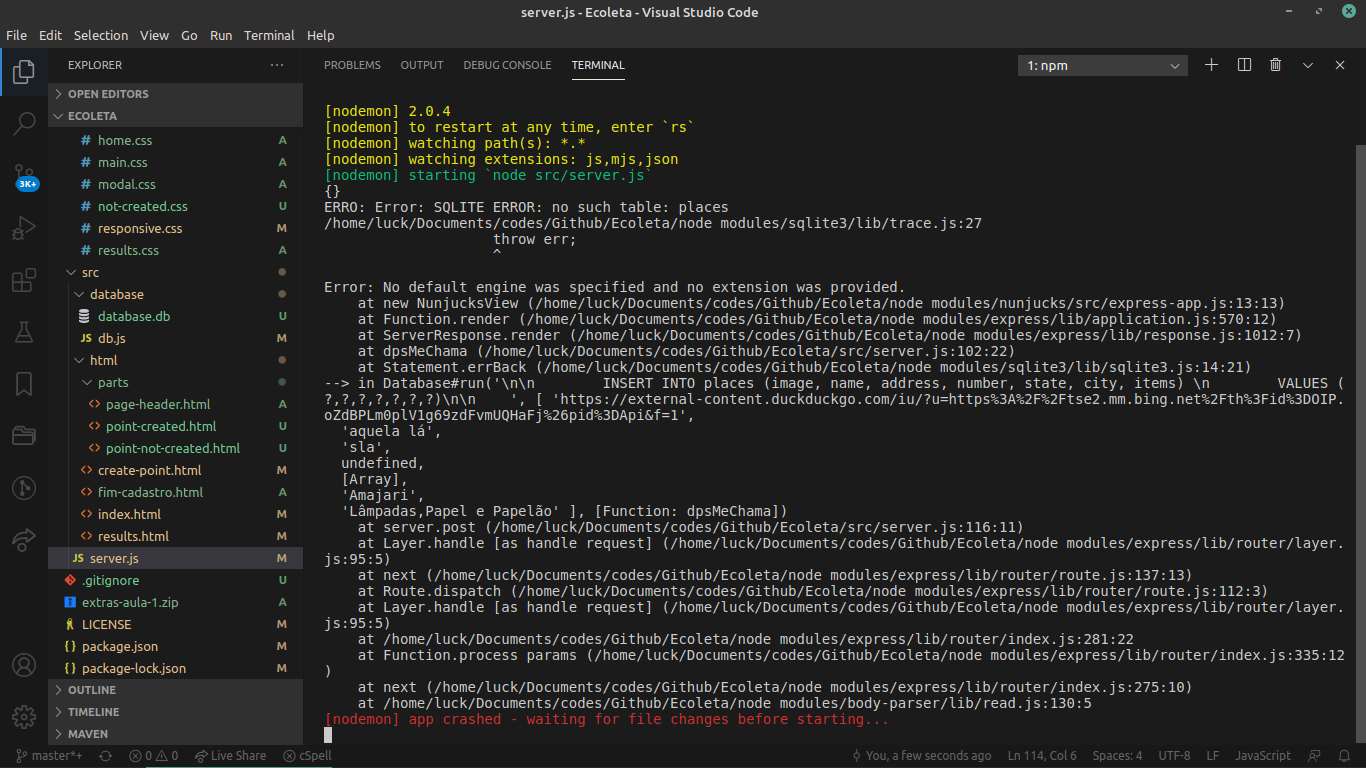Kill the terminal with trash icon
1366x768 pixels.
(1275, 65)
